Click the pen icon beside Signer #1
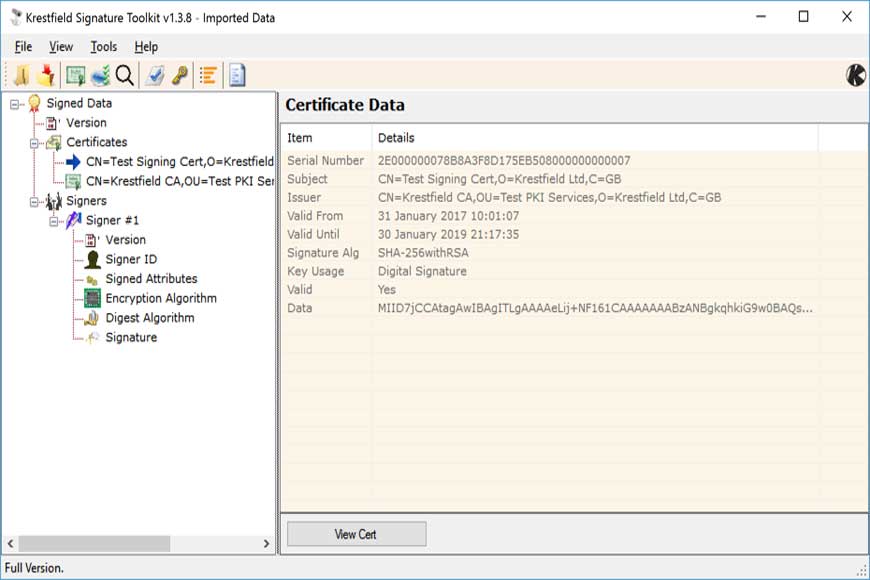 (74, 220)
